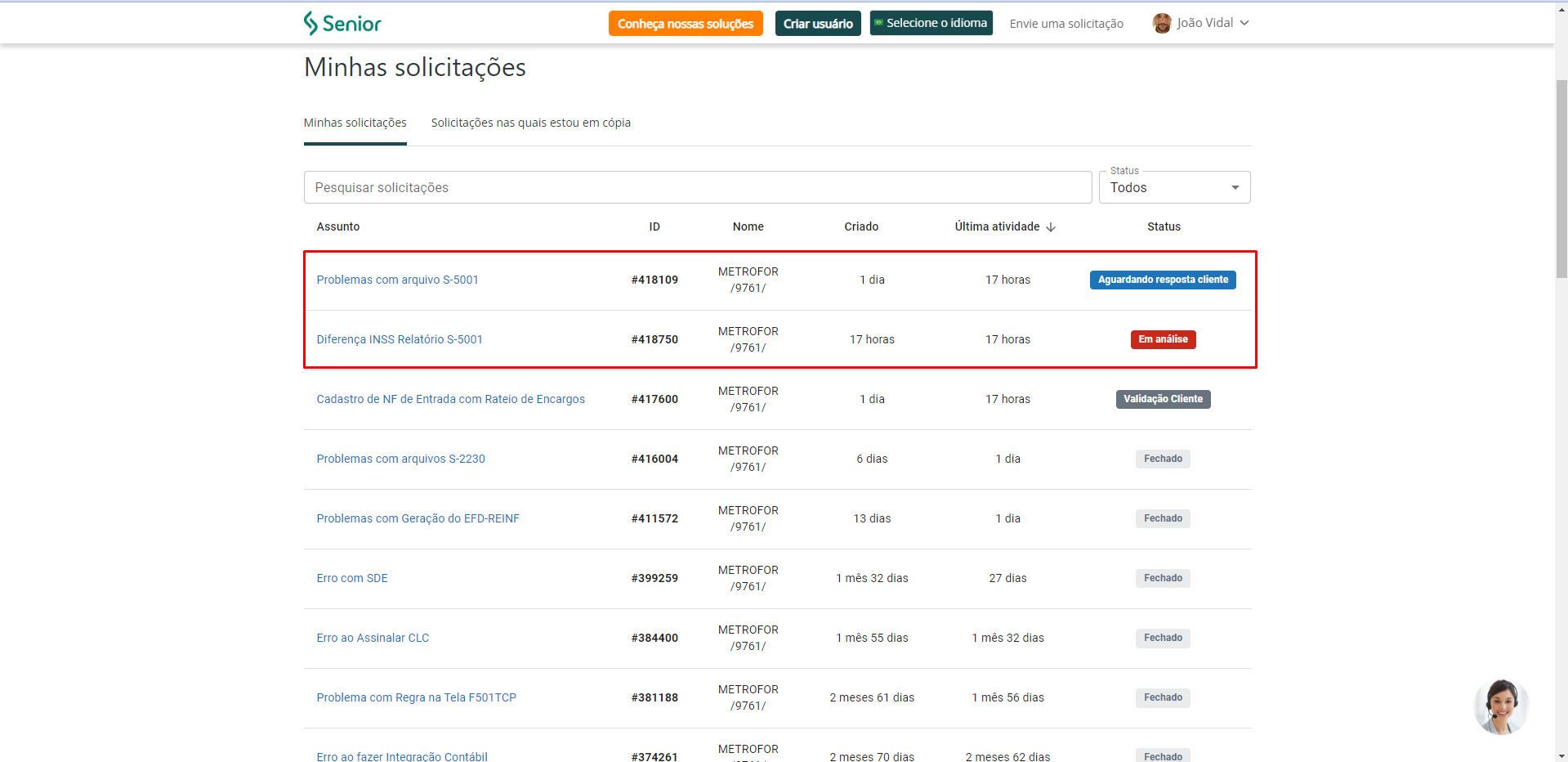
Task: Click ticket ID #418109
Action: coord(654,280)
